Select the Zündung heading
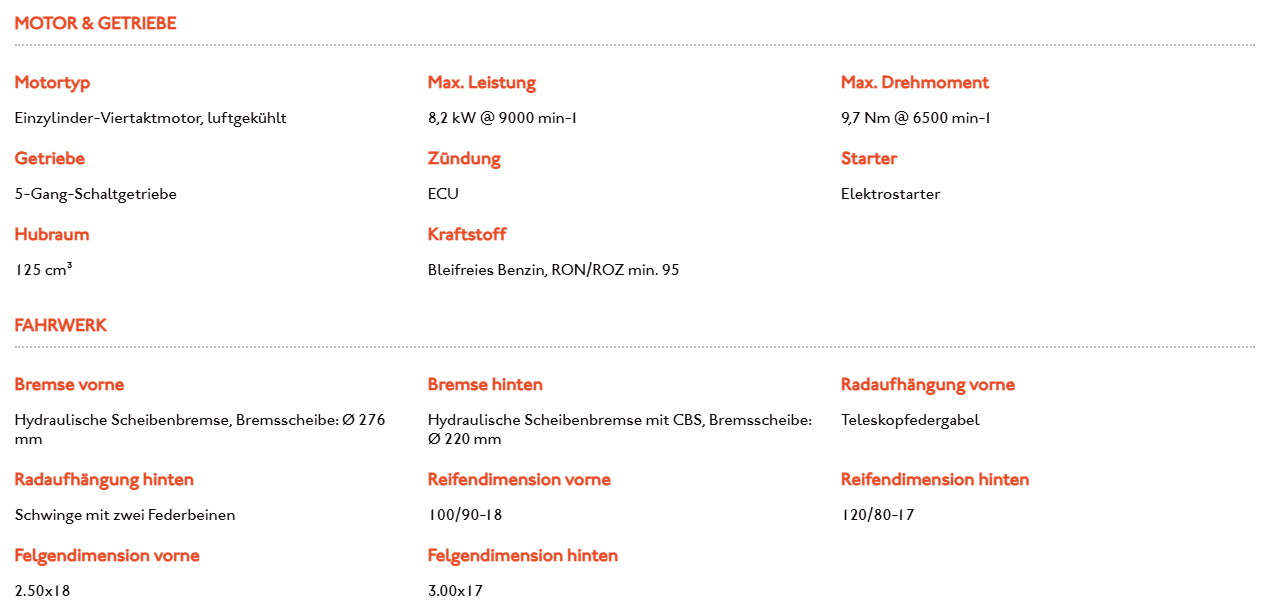Viewport: 1271px width, 612px height. 464,158
